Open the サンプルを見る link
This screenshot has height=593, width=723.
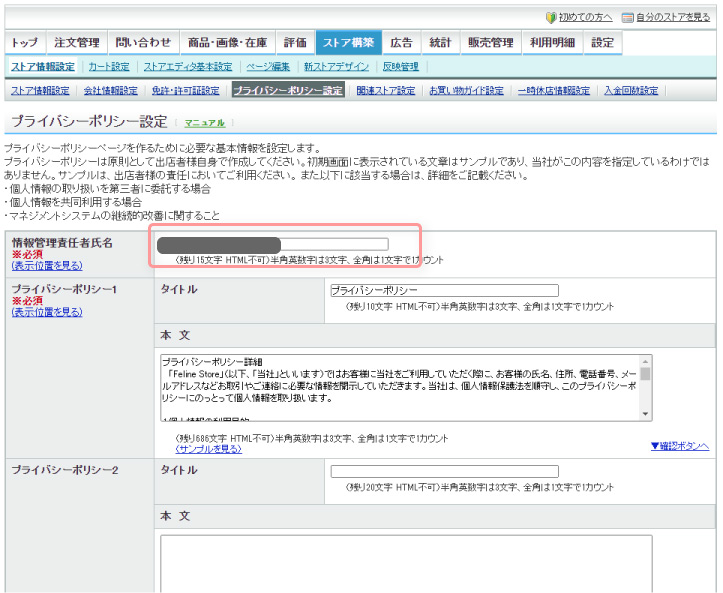tap(209, 449)
